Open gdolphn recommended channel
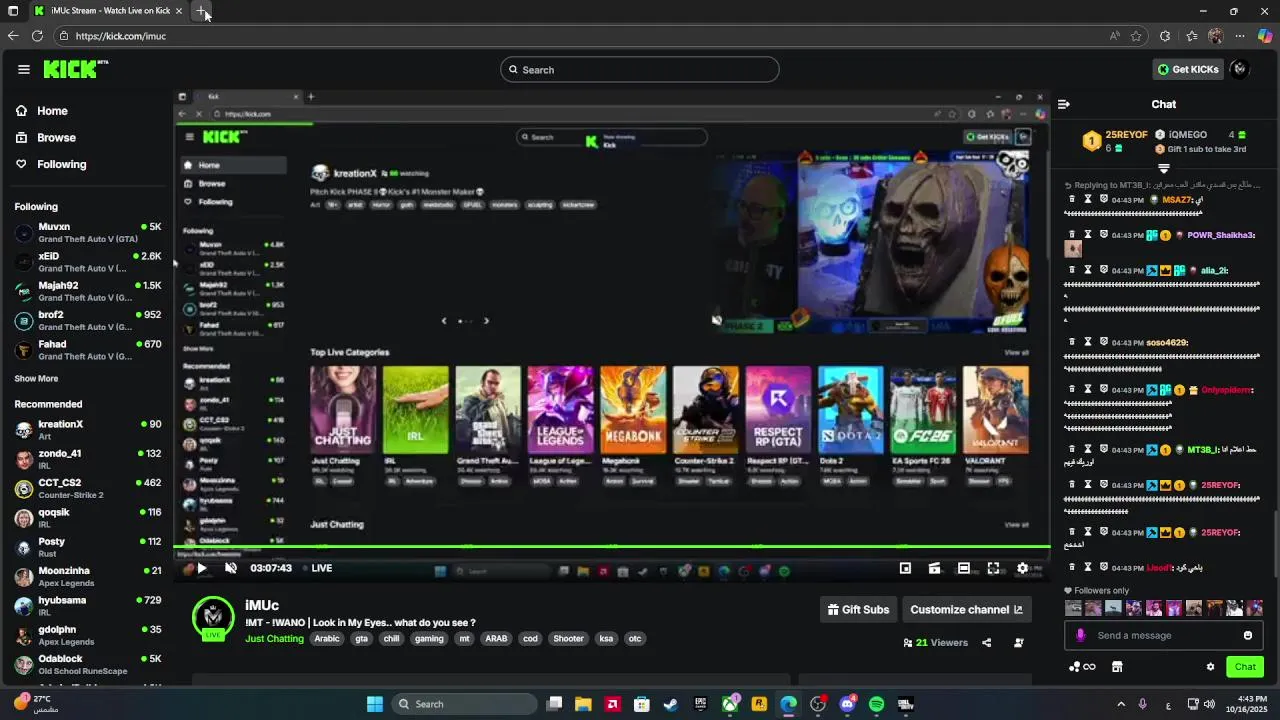Image resolution: width=1280 pixels, height=720 pixels. click(88, 635)
